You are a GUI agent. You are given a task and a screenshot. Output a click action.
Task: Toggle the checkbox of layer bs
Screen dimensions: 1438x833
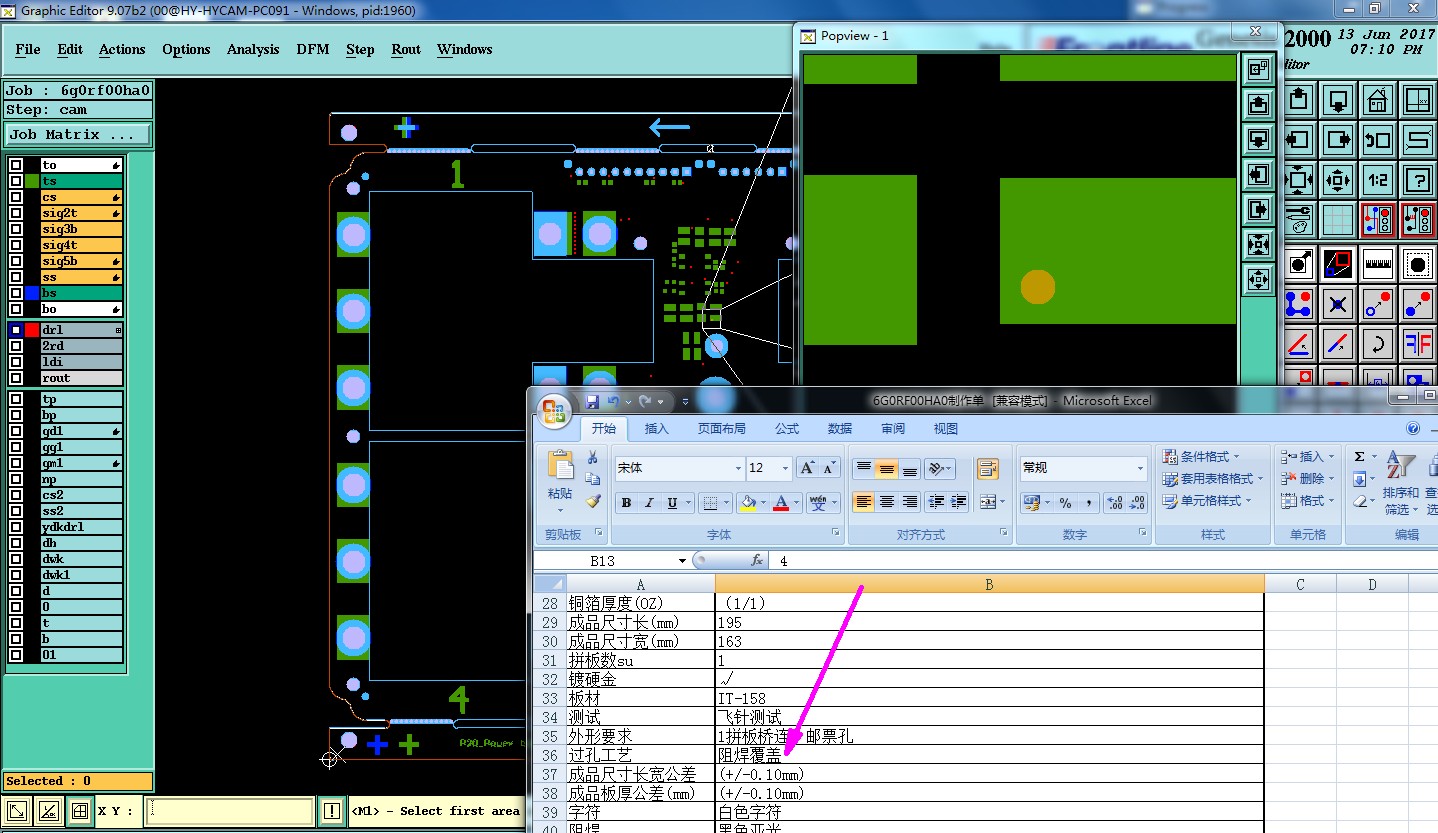16,293
